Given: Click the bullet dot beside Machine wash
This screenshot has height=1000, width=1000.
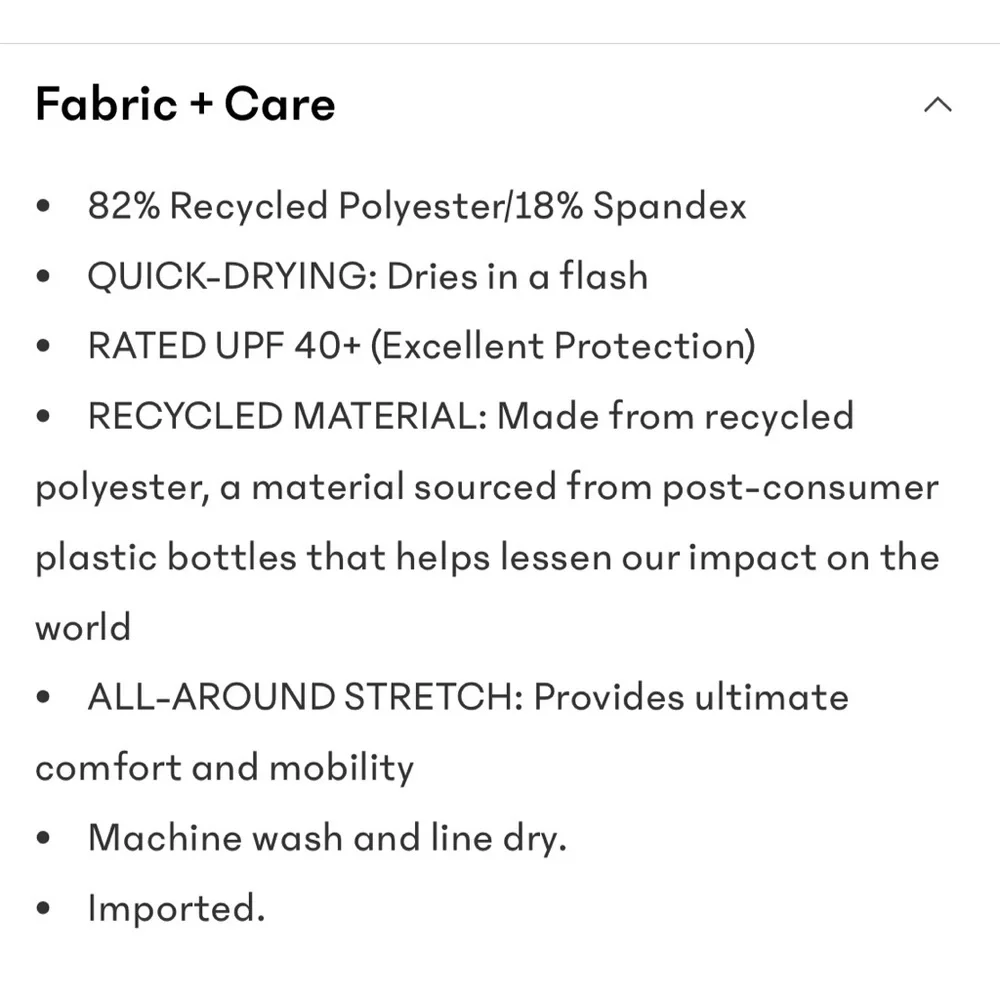Looking at the screenshot, I should [43, 837].
